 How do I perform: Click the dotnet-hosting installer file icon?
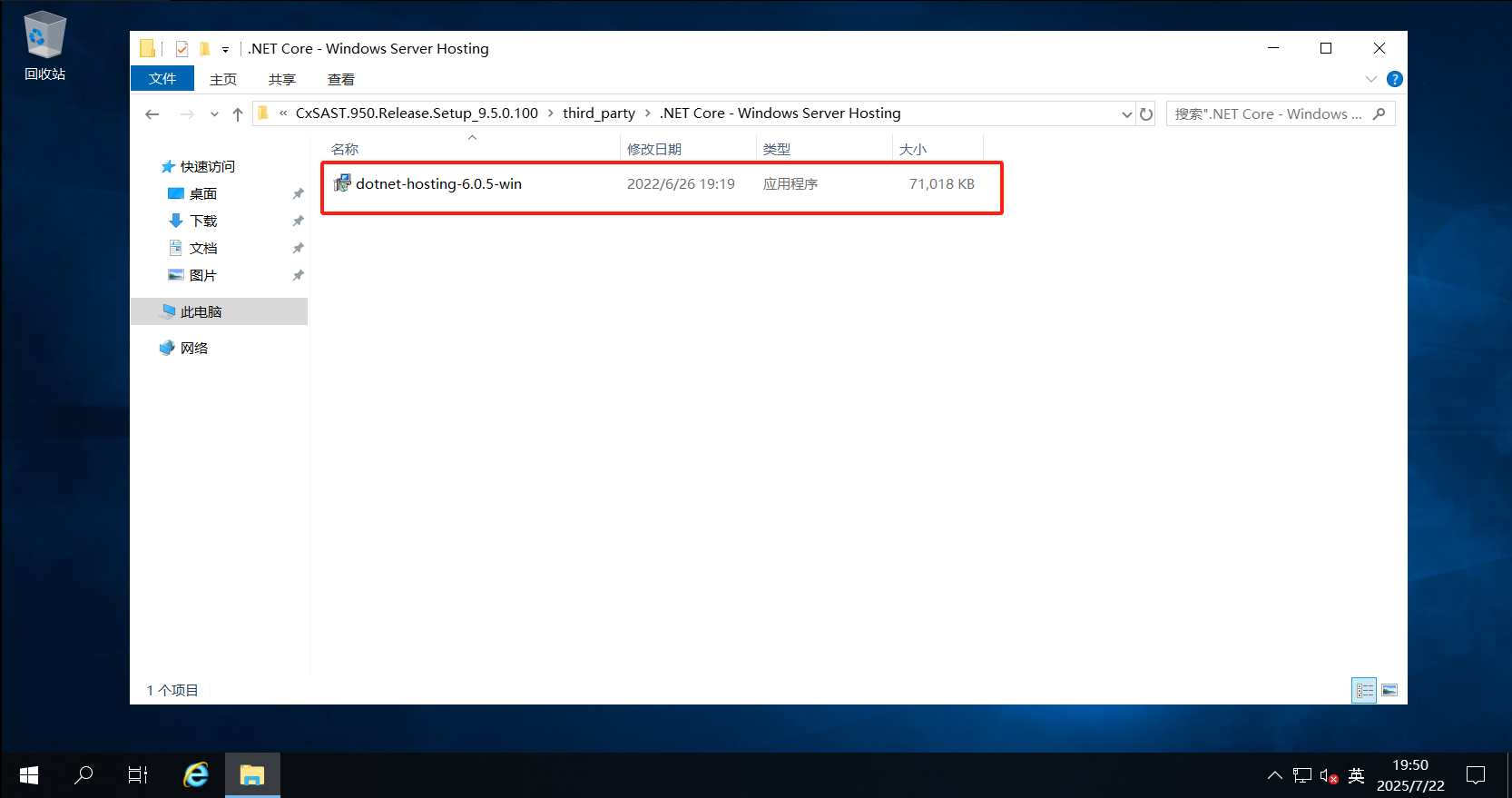coord(342,183)
